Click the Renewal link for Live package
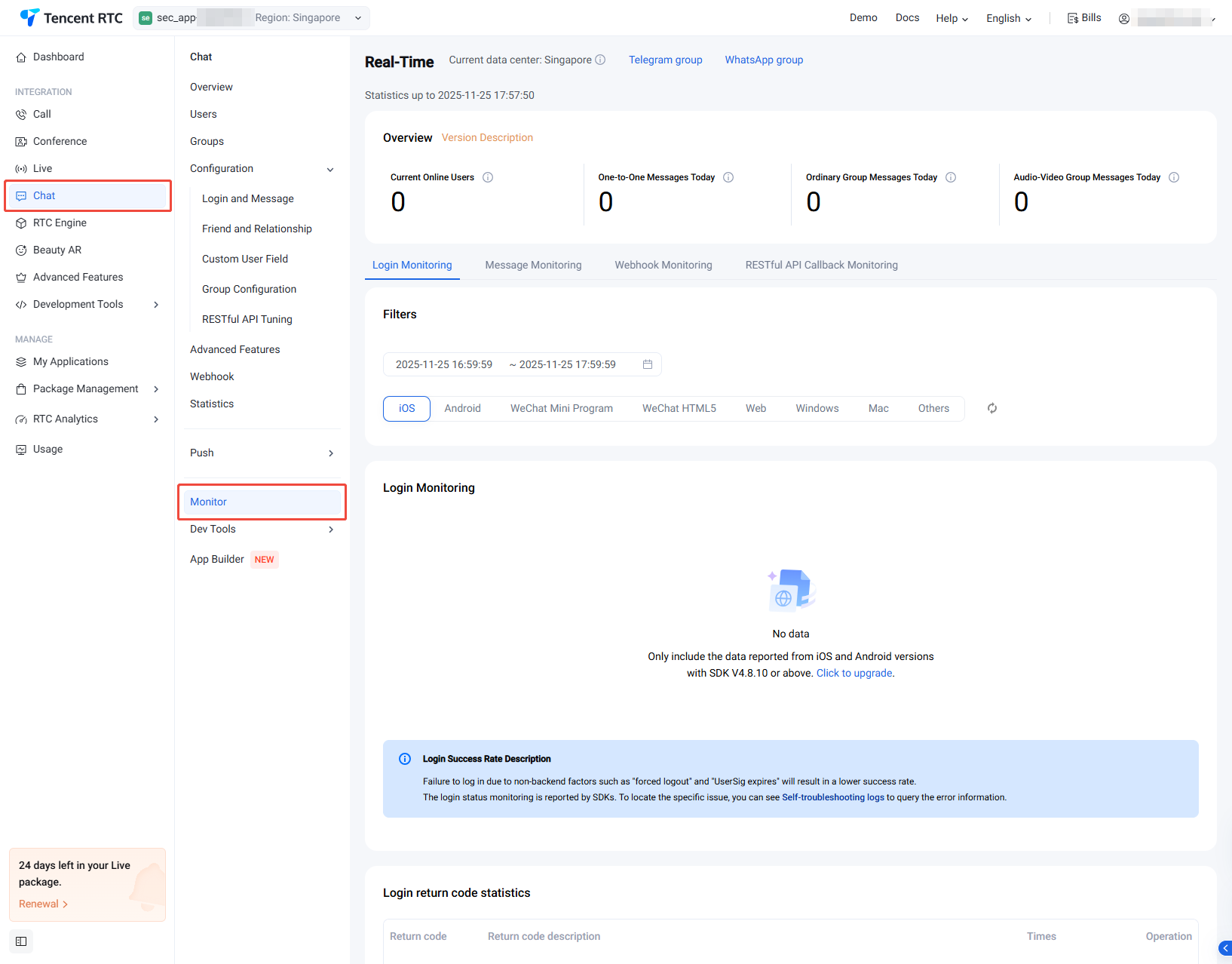Image resolution: width=1232 pixels, height=964 pixels. click(43, 904)
